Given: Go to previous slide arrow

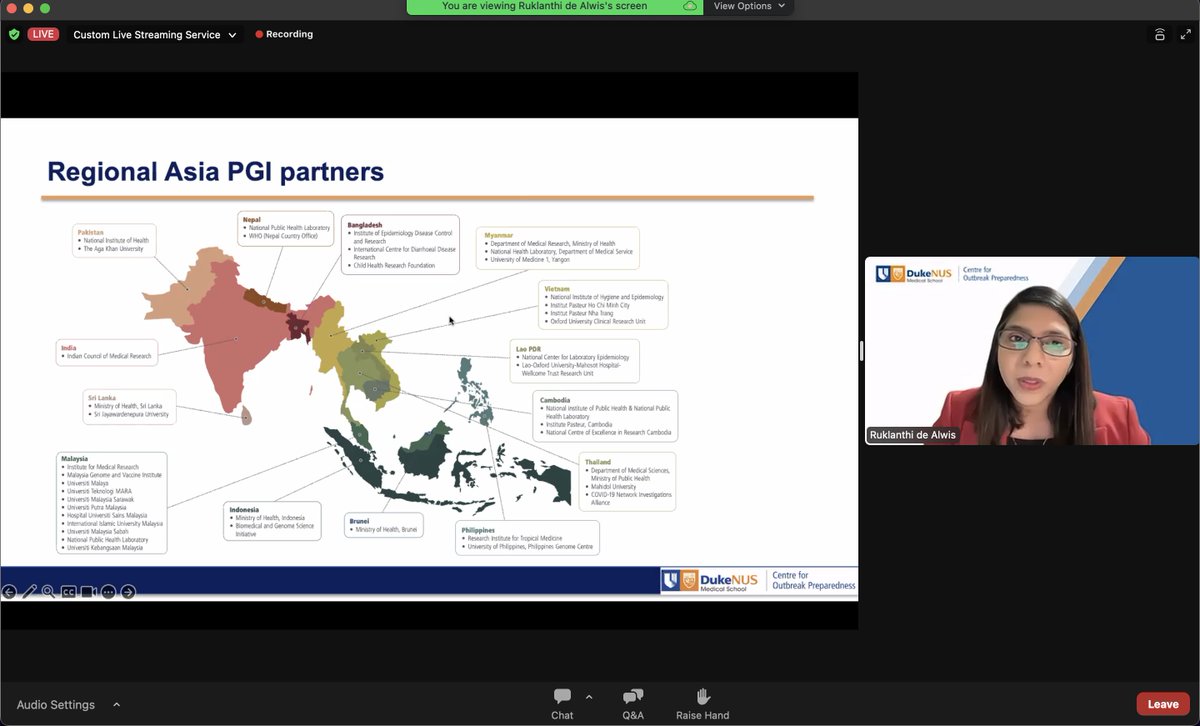Looking at the screenshot, I should point(9,592).
